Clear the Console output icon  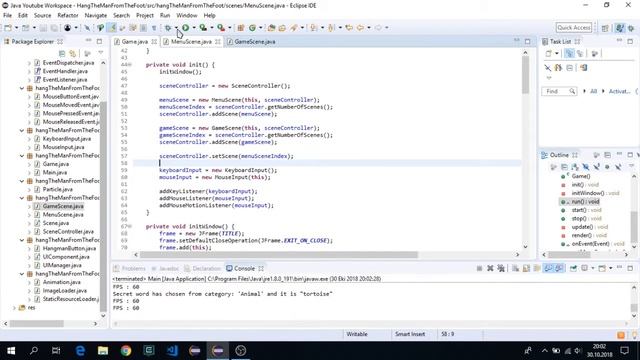tap(516, 268)
